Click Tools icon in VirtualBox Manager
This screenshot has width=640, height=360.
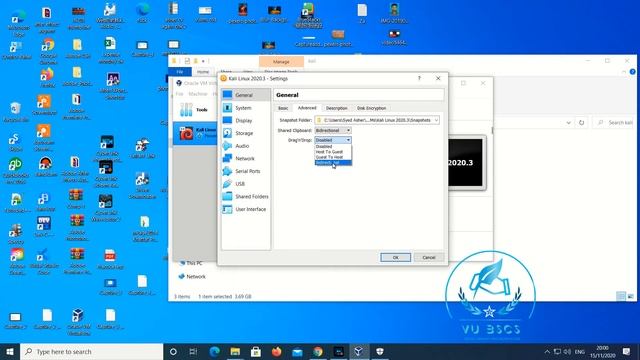coord(187,109)
